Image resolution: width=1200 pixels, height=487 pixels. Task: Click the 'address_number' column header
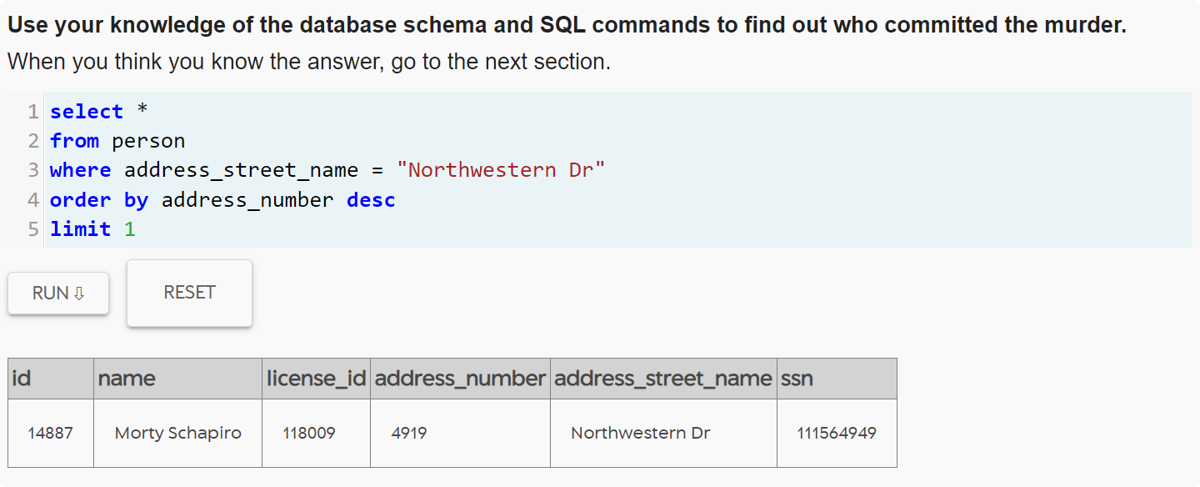[460, 379]
